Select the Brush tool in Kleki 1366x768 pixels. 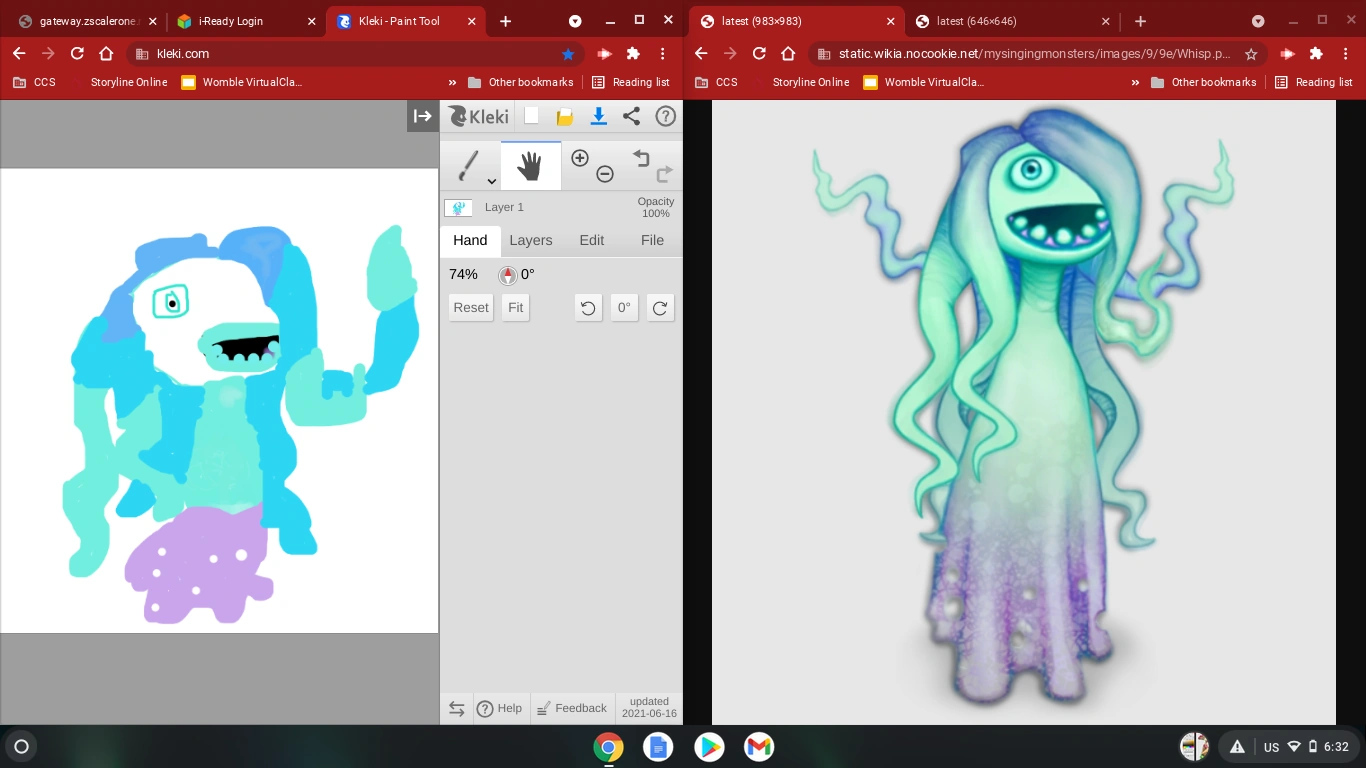468,163
